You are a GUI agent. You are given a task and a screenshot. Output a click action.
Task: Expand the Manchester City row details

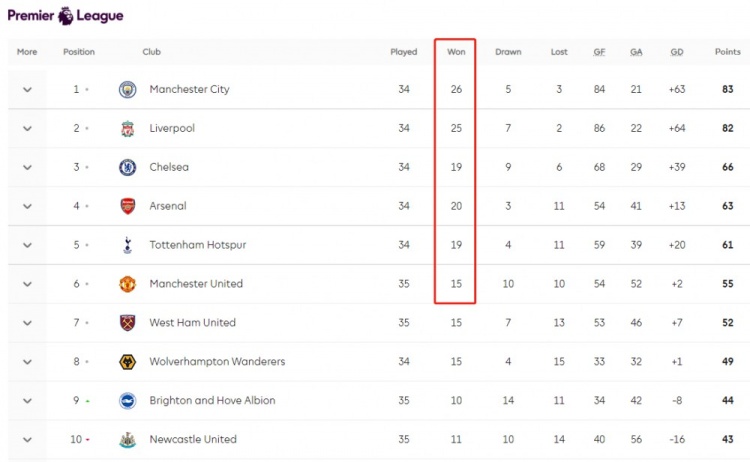27,89
